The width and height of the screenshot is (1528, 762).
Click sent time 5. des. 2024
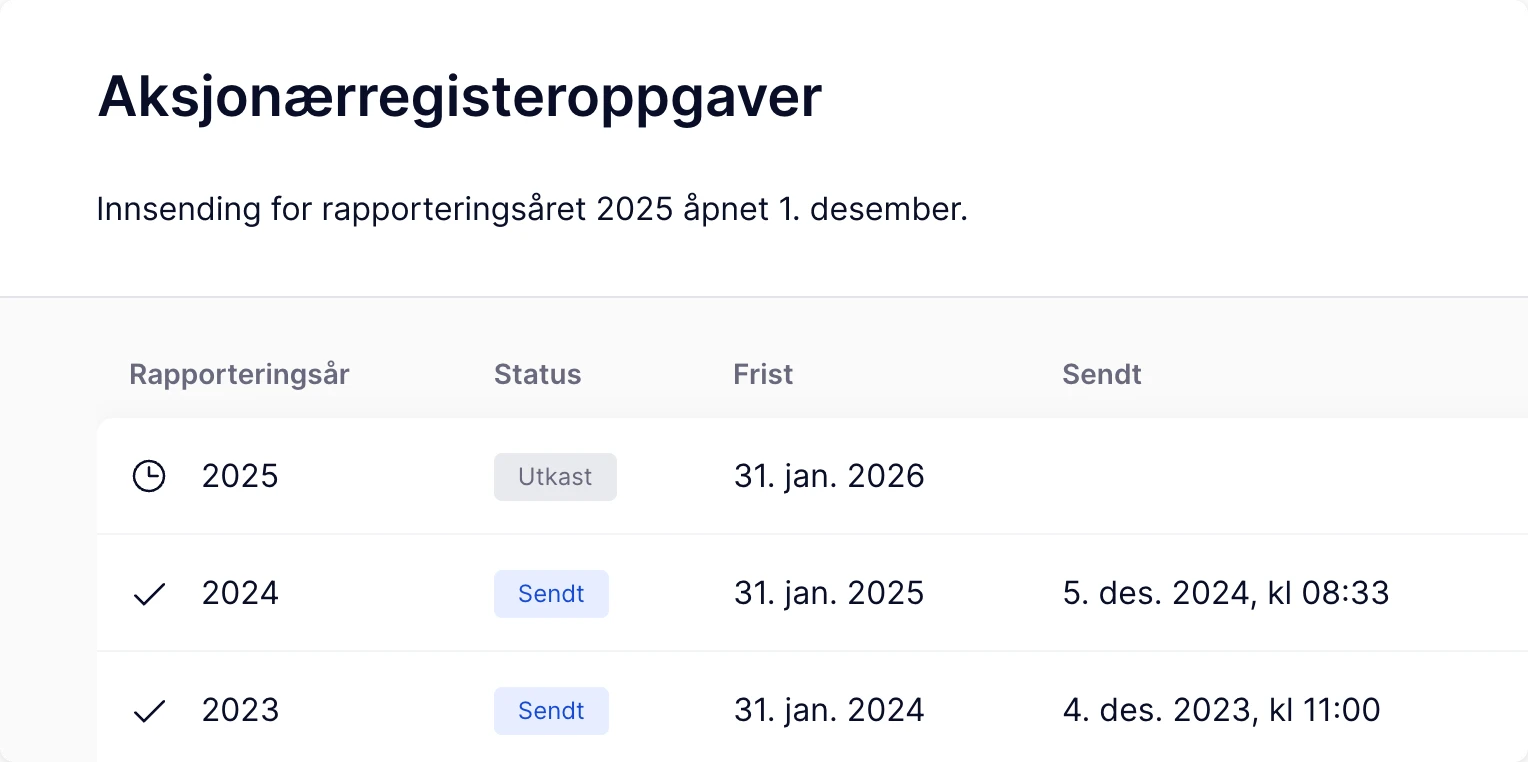pos(1225,594)
